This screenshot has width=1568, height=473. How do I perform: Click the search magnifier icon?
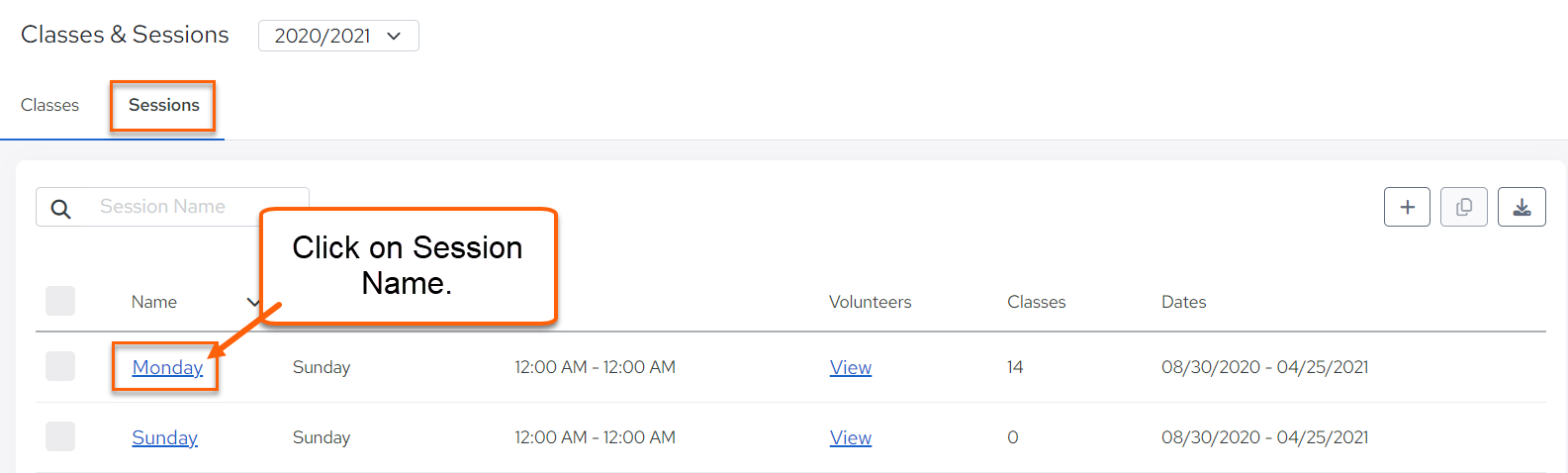coord(60,208)
